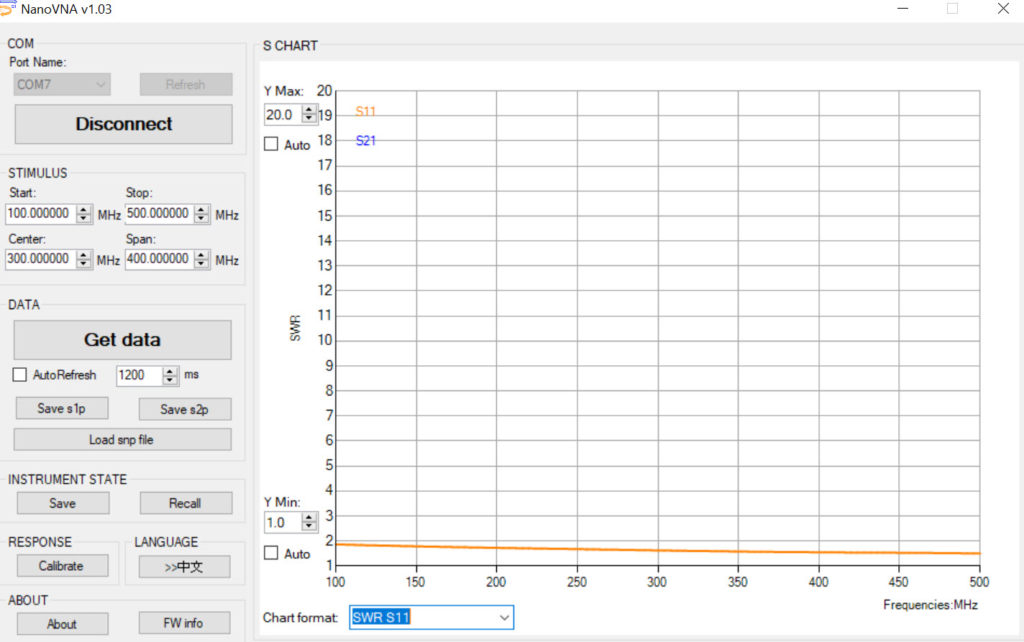Click the Center frequency stepper arrows

coord(84,259)
